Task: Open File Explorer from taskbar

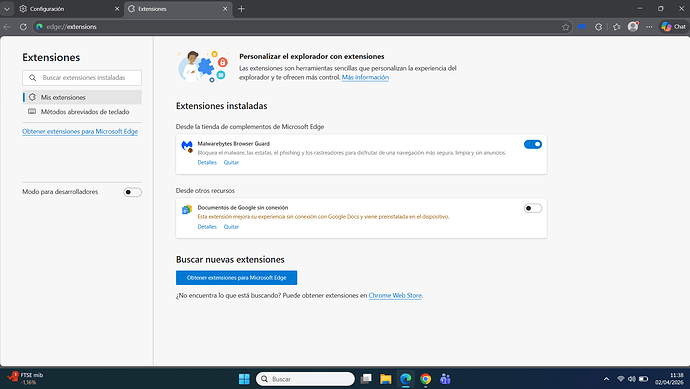Action: 385,379
